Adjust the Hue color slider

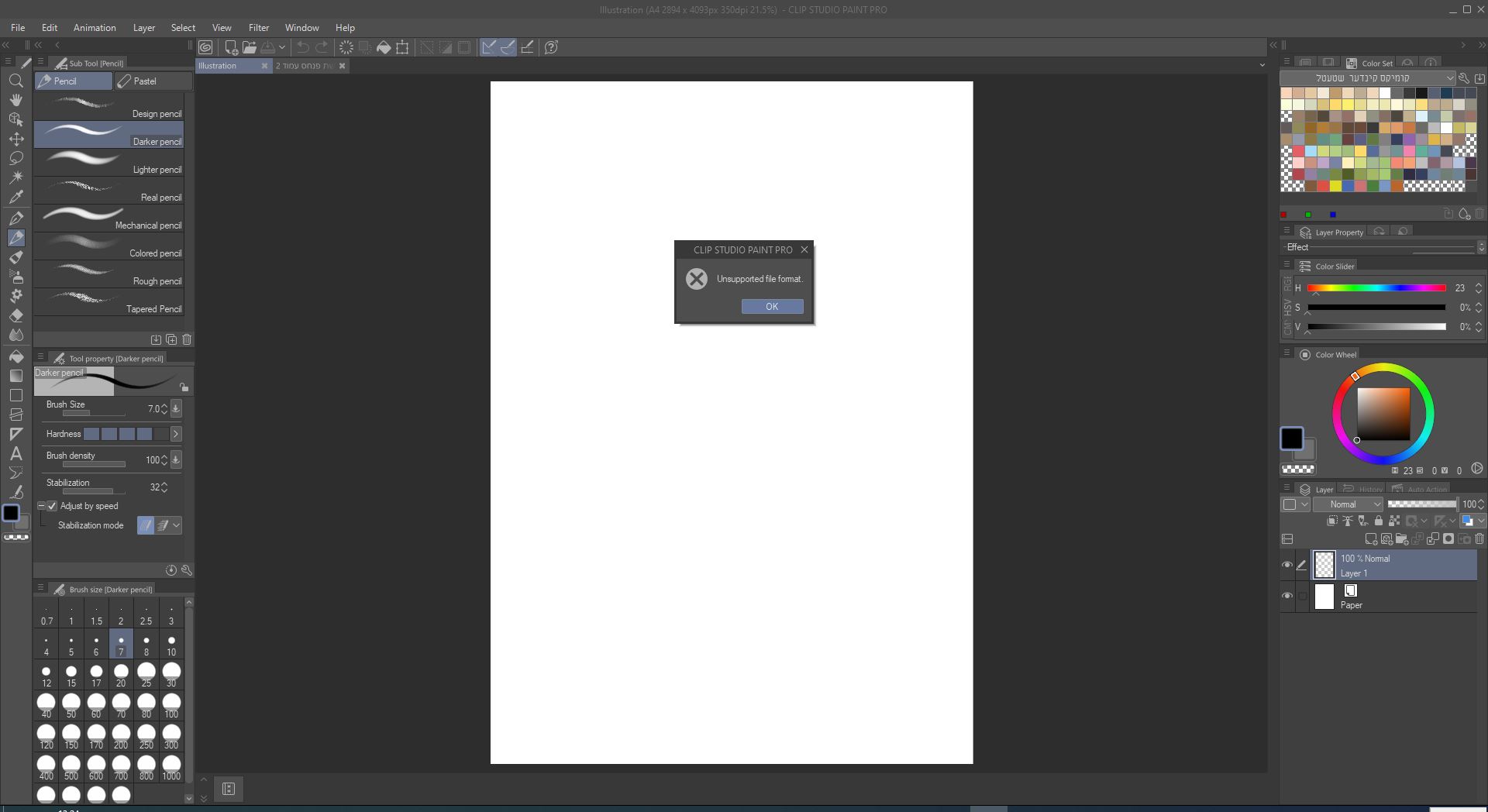(x=1376, y=288)
